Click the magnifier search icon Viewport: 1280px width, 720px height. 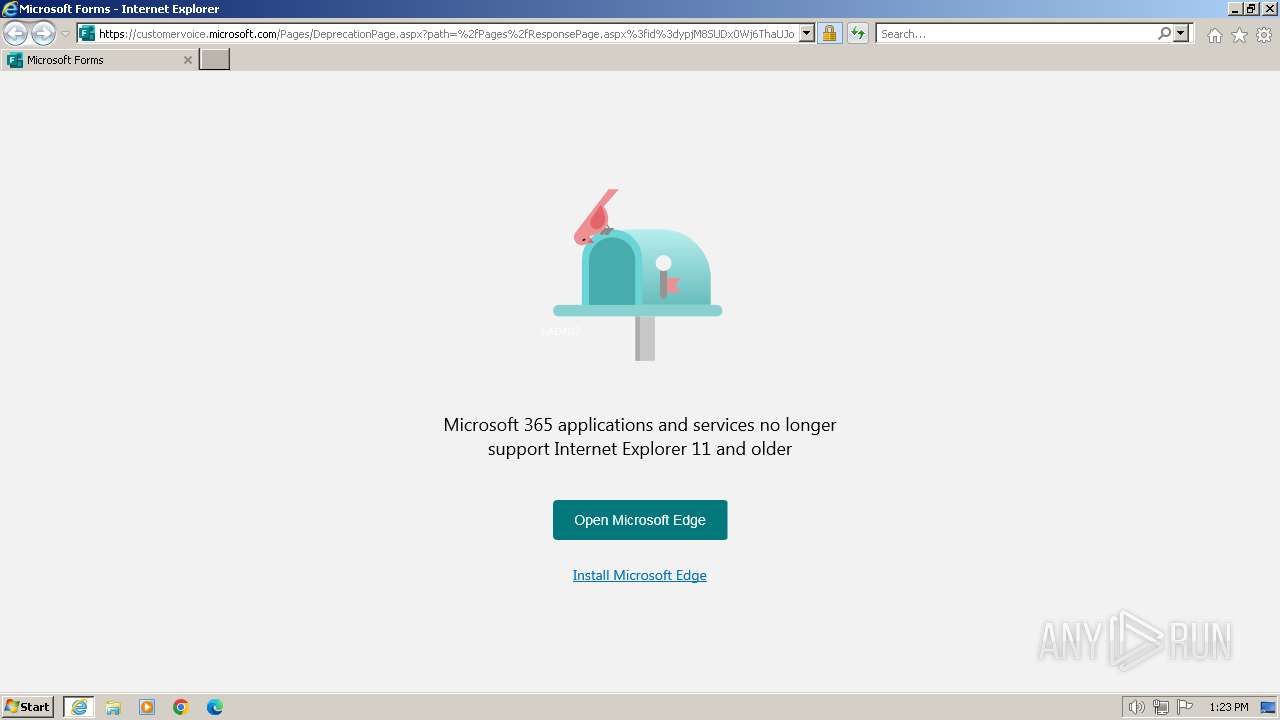click(x=1164, y=34)
